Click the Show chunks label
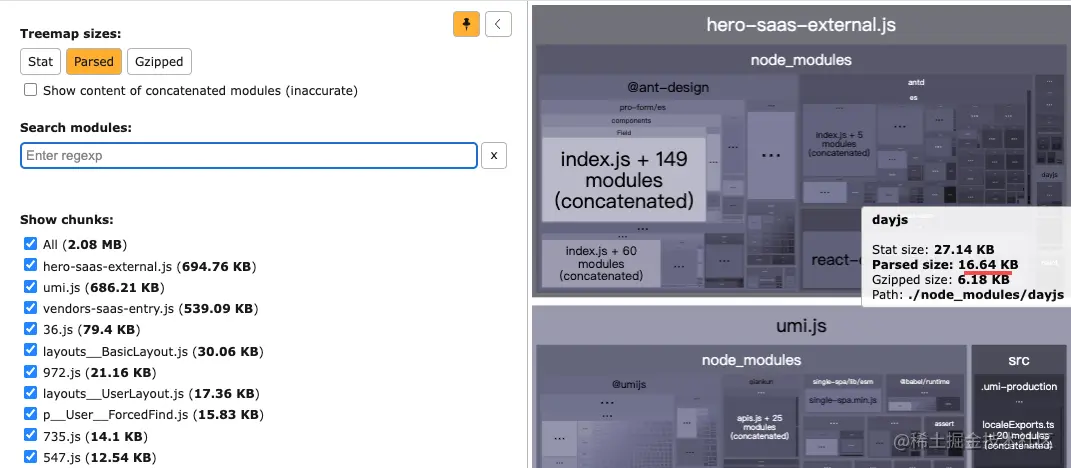The height and width of the screenshot is (468, 1071). click(66, 220)
